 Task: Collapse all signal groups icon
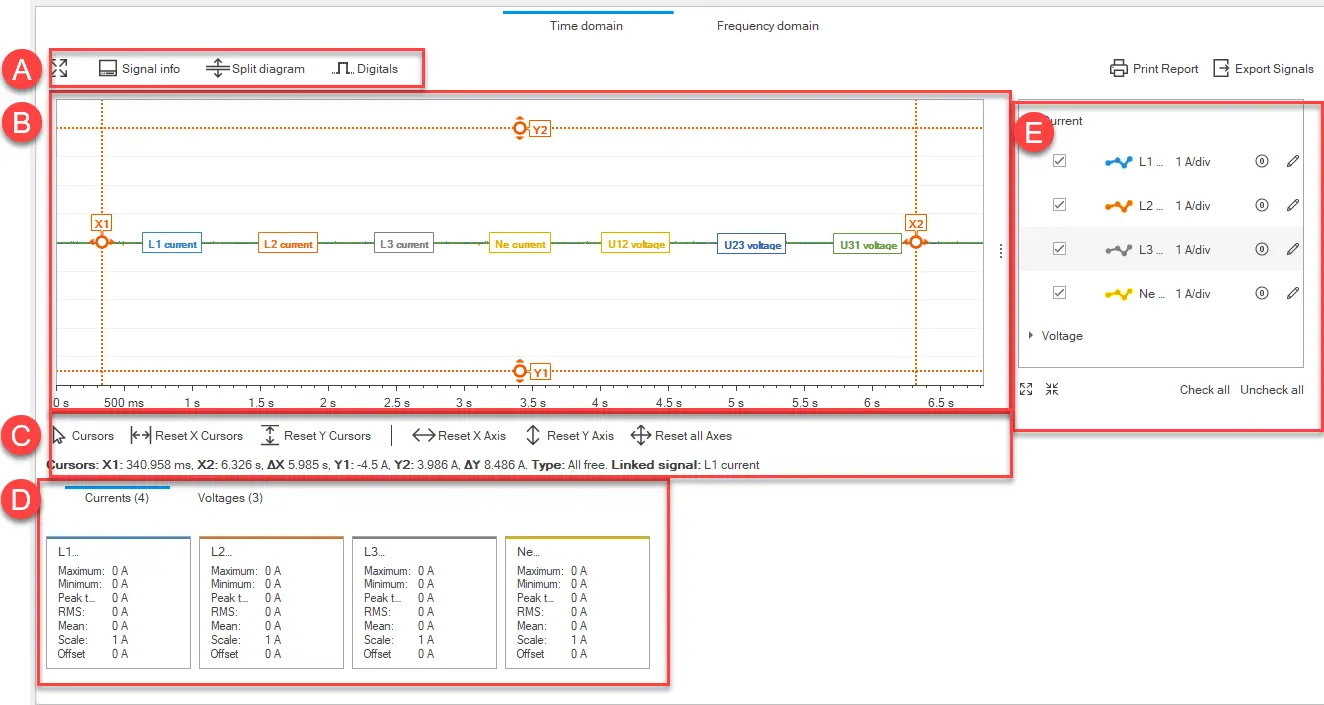pos(1051,389)
